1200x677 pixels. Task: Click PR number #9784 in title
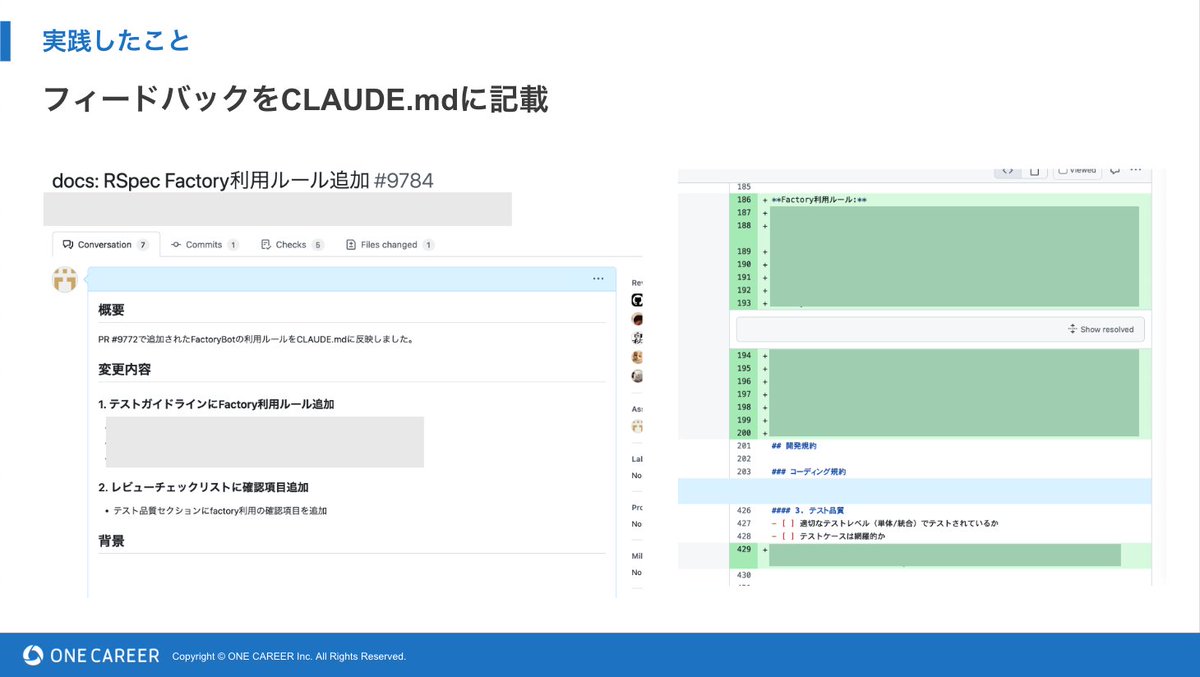(404, 180)
